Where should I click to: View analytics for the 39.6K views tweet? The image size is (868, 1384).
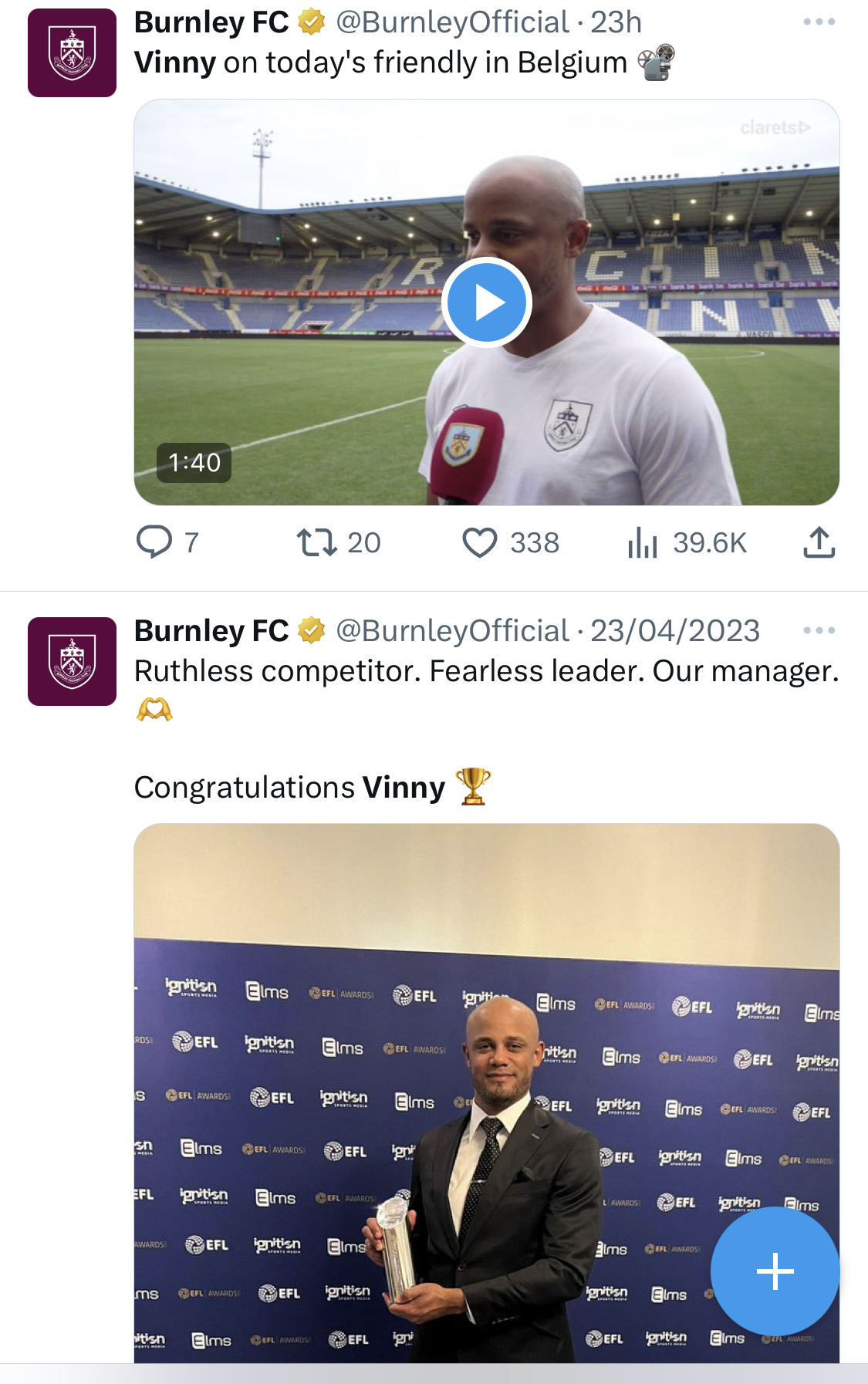642,542
